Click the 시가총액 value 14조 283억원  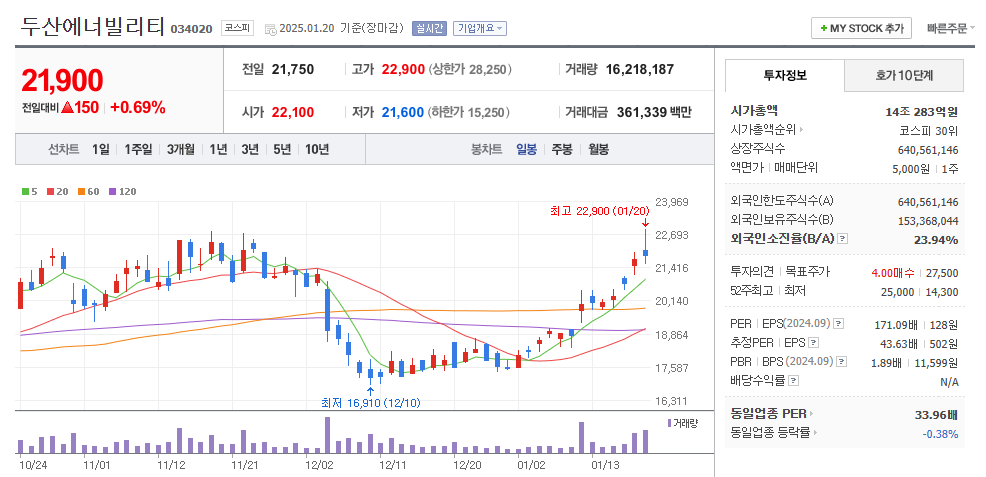tap(921, 112)
